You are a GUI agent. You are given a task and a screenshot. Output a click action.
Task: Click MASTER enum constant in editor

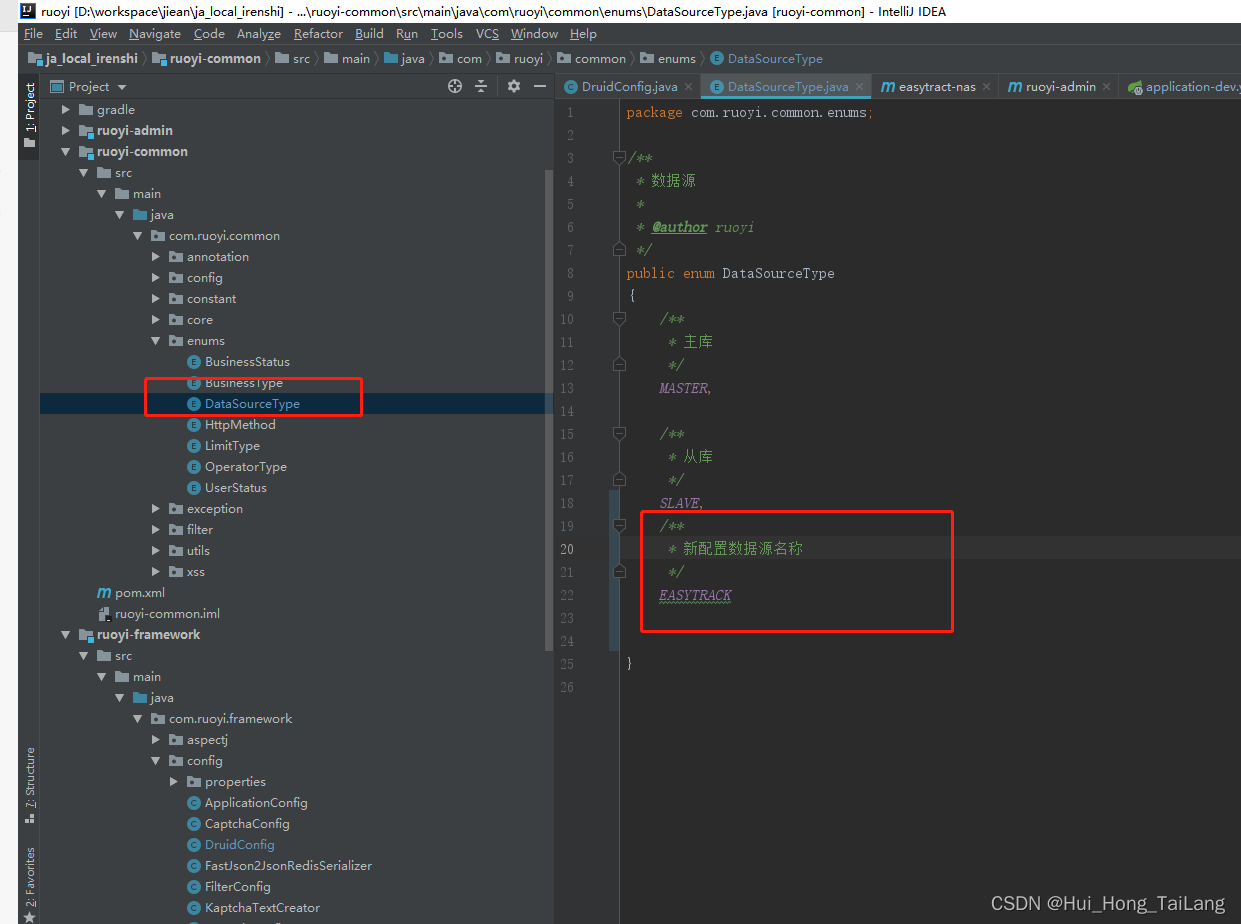click(x=683, y=388)
